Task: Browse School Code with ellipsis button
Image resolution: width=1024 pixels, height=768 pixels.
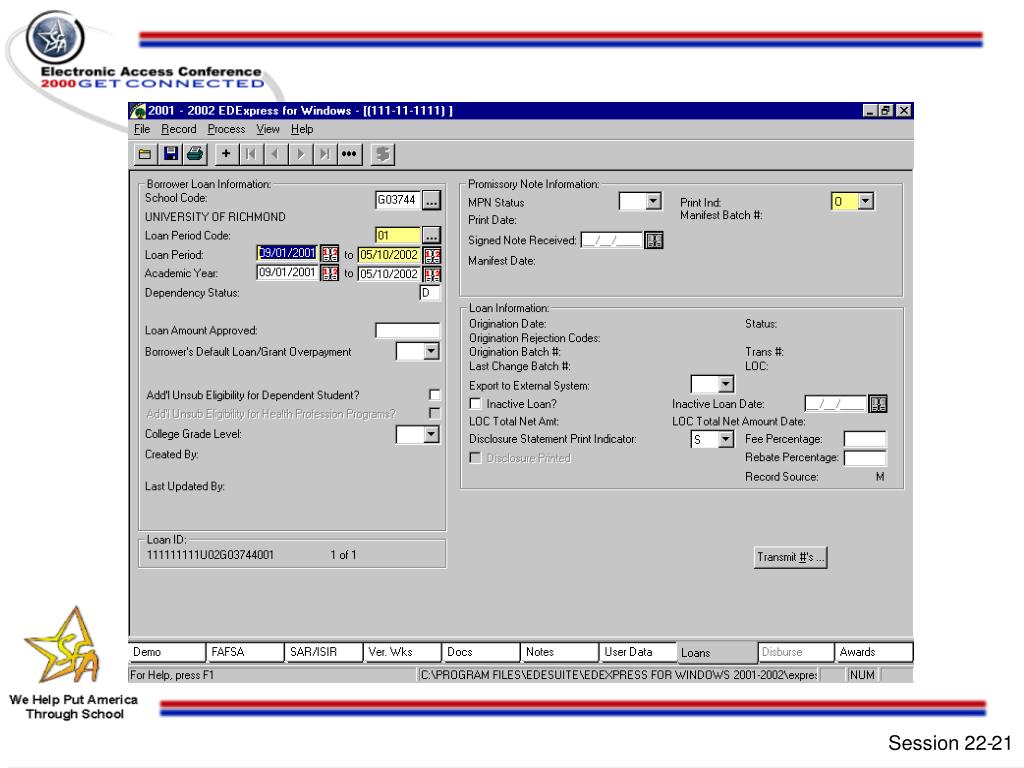Action: [x=431, y=200]
